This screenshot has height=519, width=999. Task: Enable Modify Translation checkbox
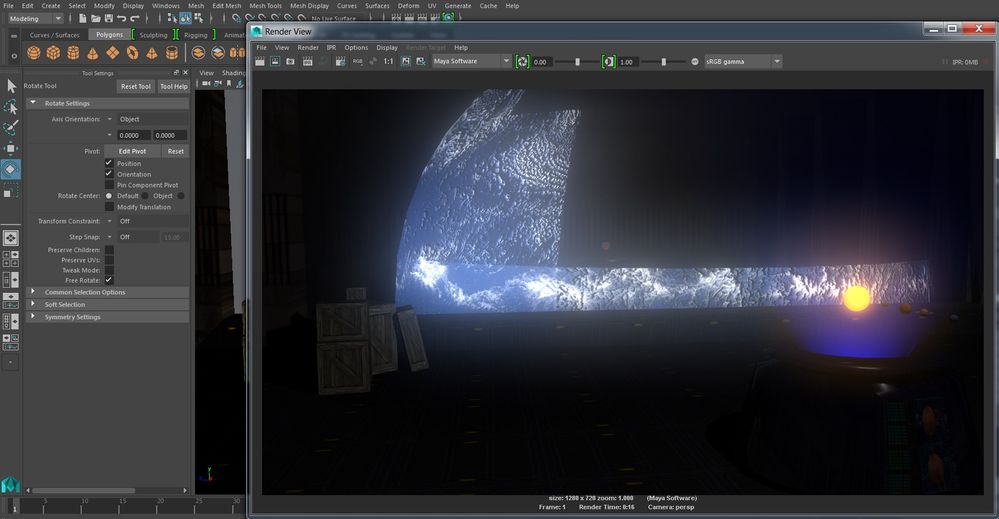[x=109, y=206]
